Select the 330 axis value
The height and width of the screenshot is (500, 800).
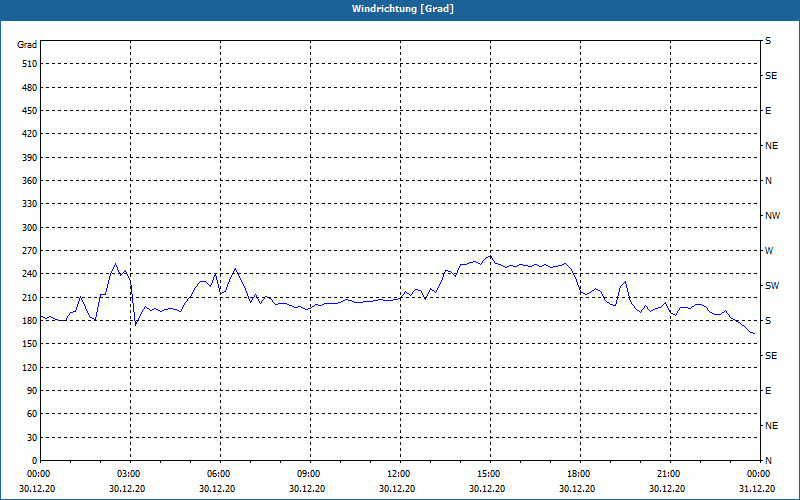30,204
